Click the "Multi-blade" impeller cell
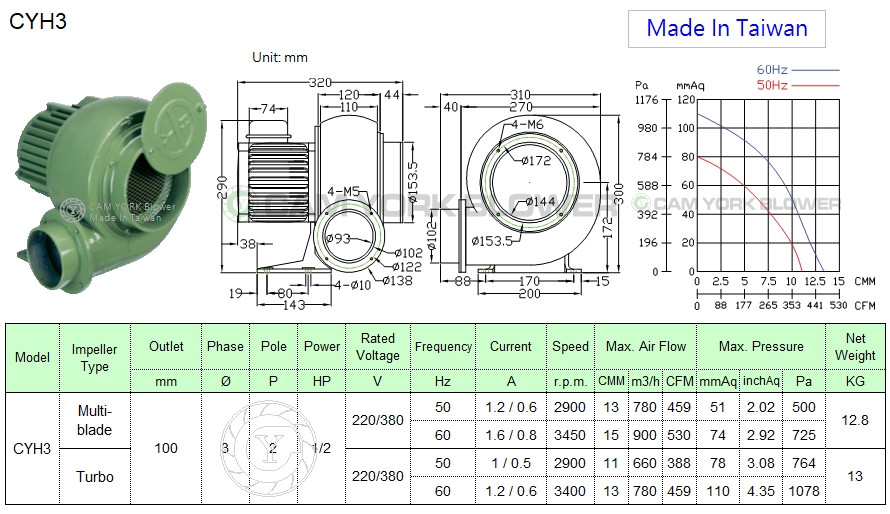 (x=95, y=420)
